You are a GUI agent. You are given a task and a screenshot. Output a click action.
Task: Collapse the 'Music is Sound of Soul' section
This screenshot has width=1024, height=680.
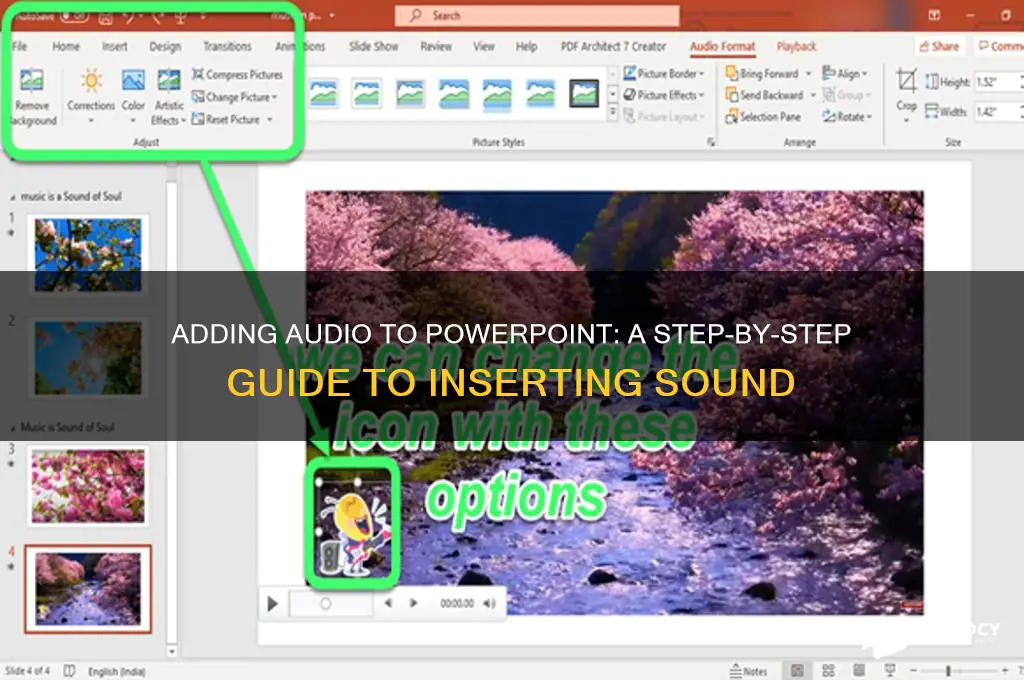click(12, 428)
